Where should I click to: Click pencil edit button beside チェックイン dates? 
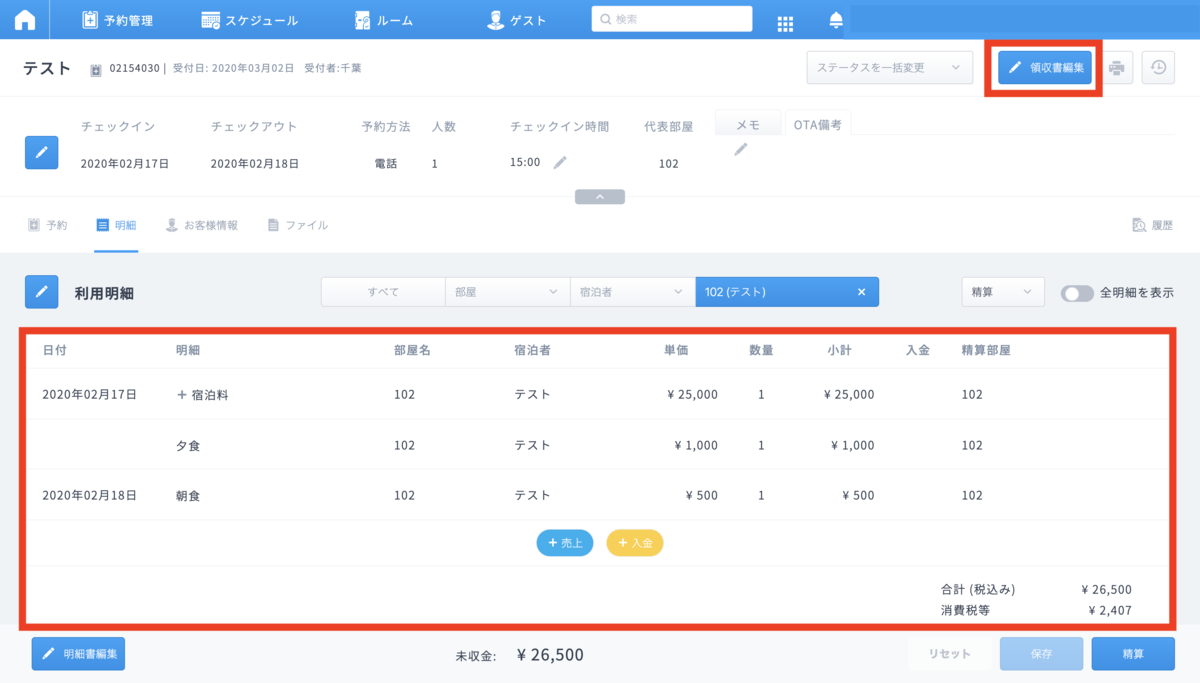(x=41, y=152)
